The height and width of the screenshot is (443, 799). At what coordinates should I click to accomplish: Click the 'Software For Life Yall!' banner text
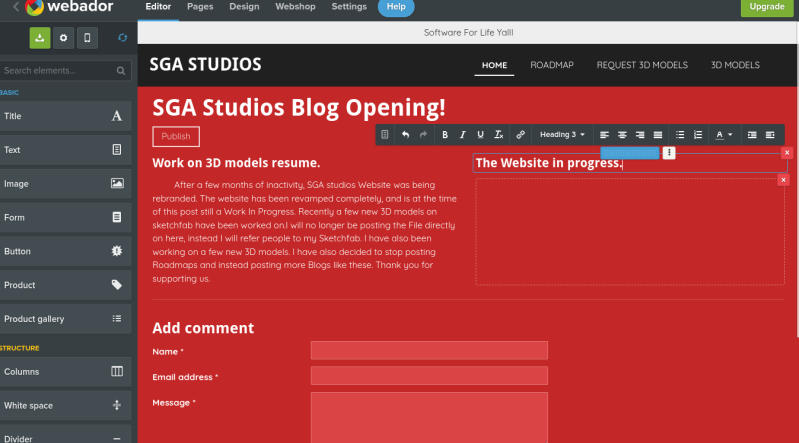[x=468, y=33]
